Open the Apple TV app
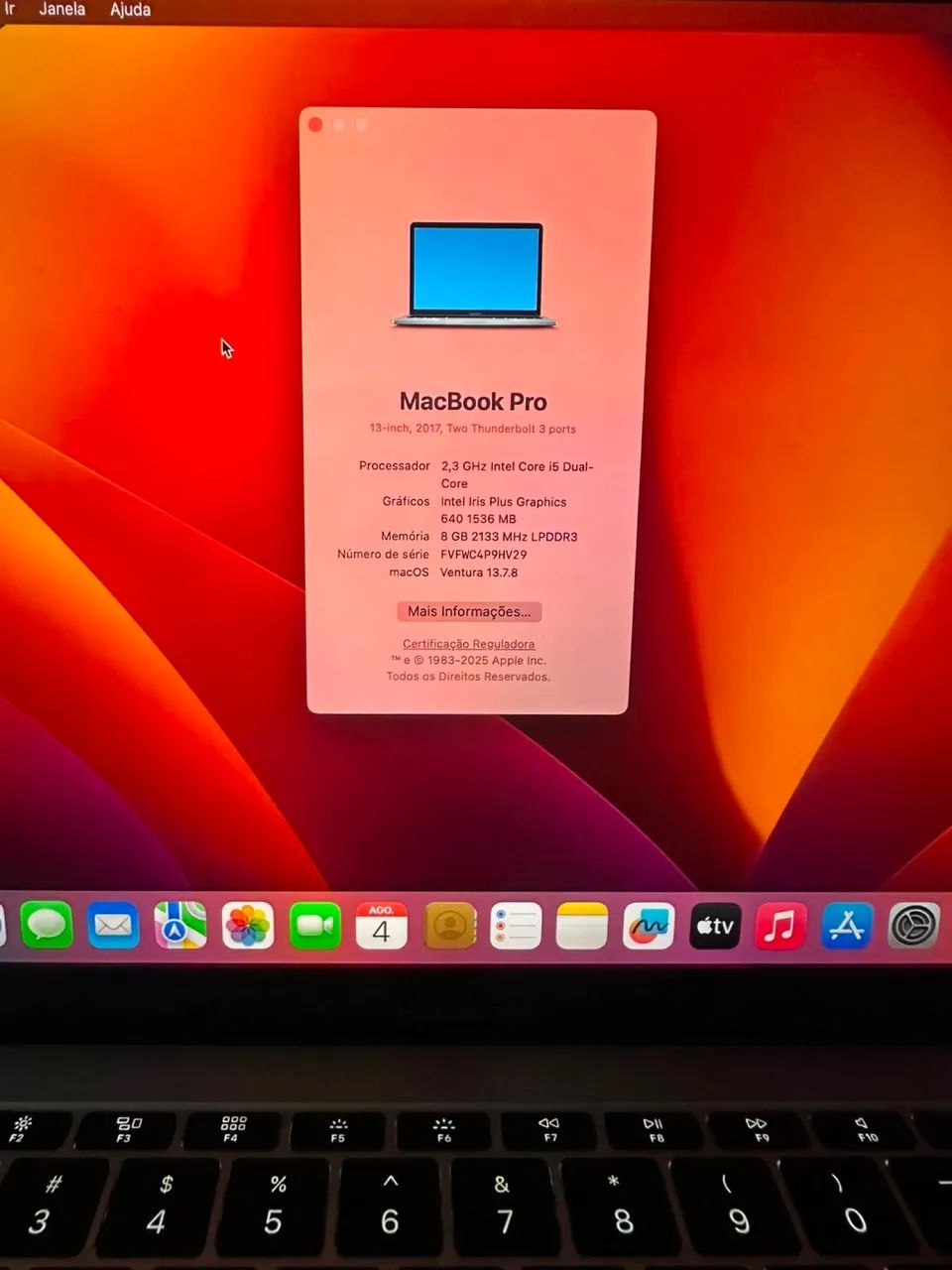 (715, 926)
